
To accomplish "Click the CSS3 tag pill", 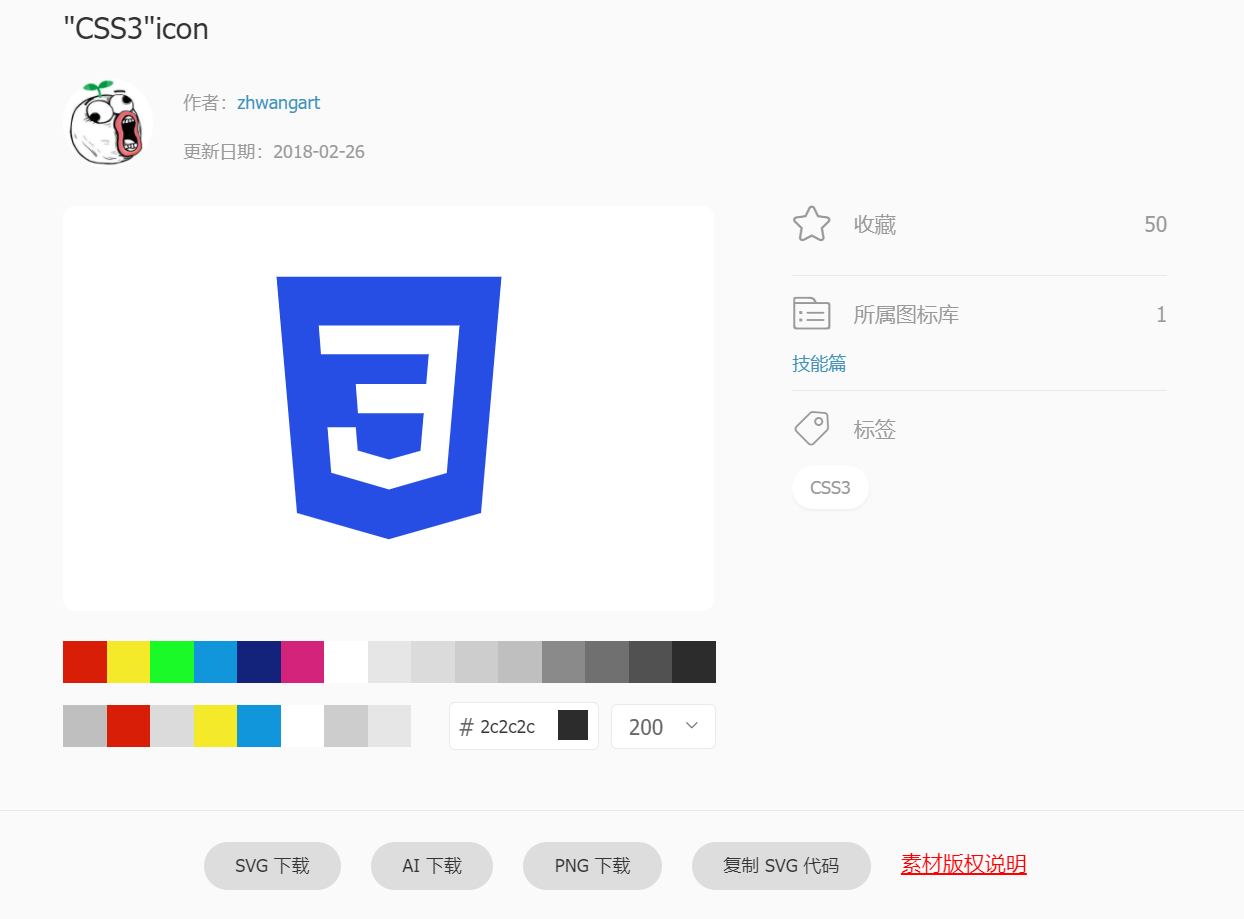I will point(830,488).
